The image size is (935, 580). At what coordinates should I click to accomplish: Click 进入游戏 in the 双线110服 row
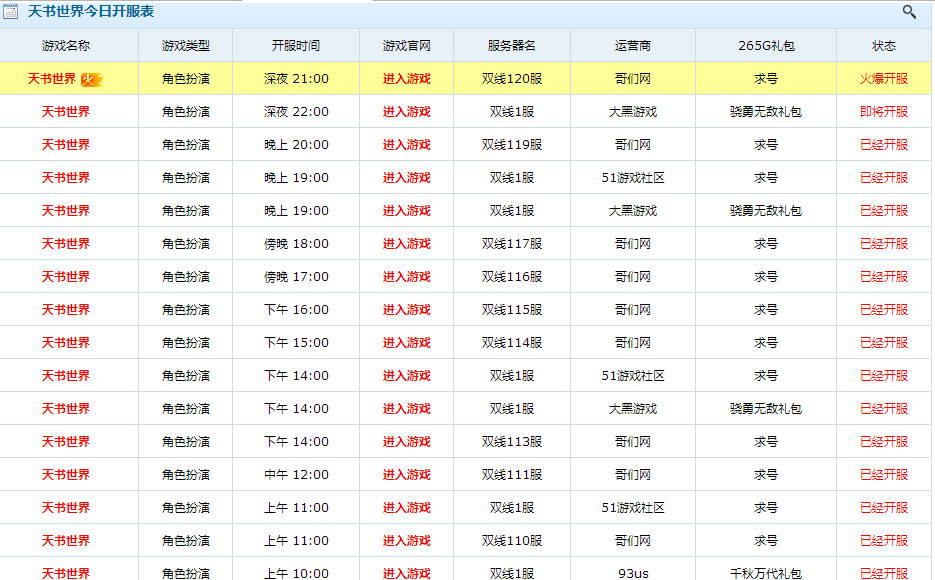pos(406,541)
